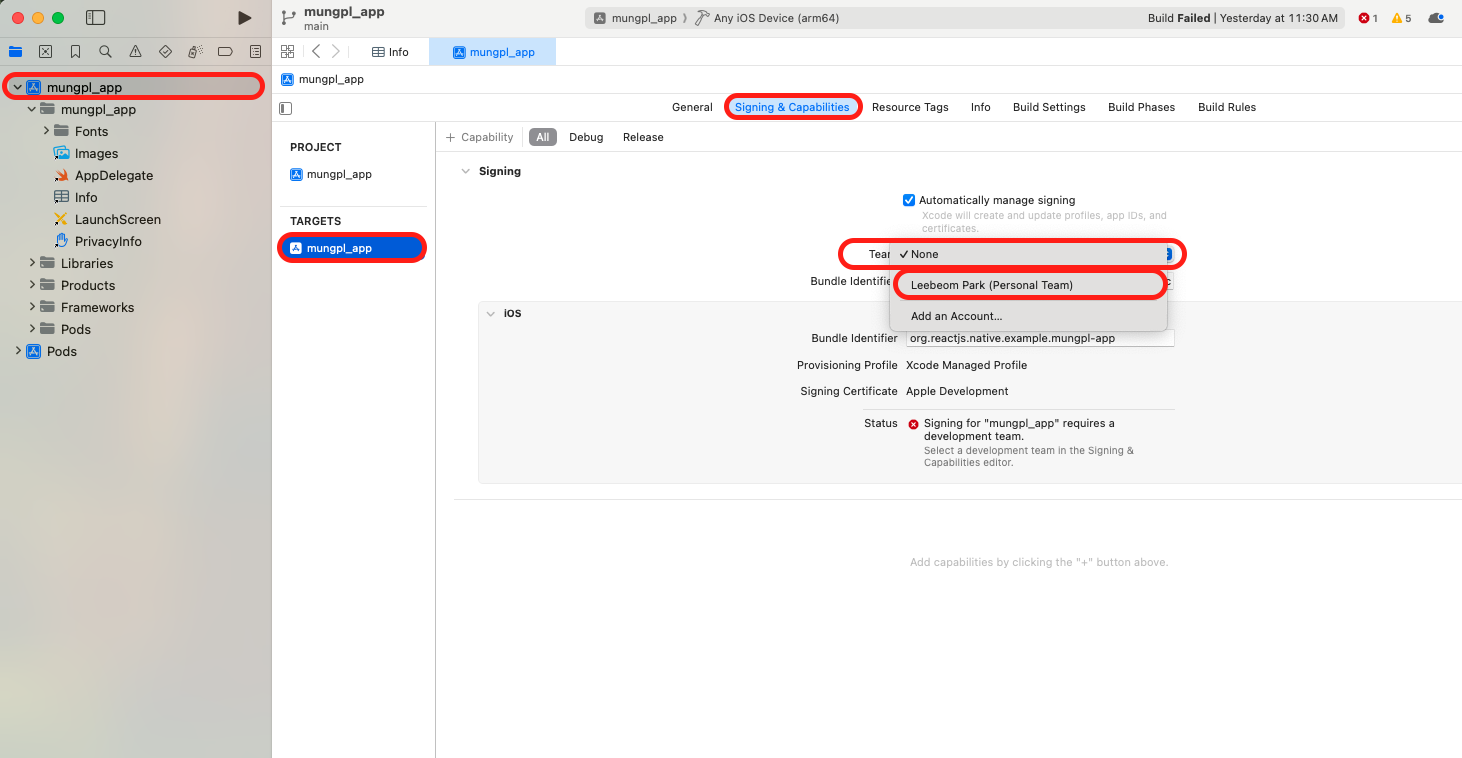This screenshot has height=758, width=1462.
Task: Switch to the Info editor tab
Action: 390,52
